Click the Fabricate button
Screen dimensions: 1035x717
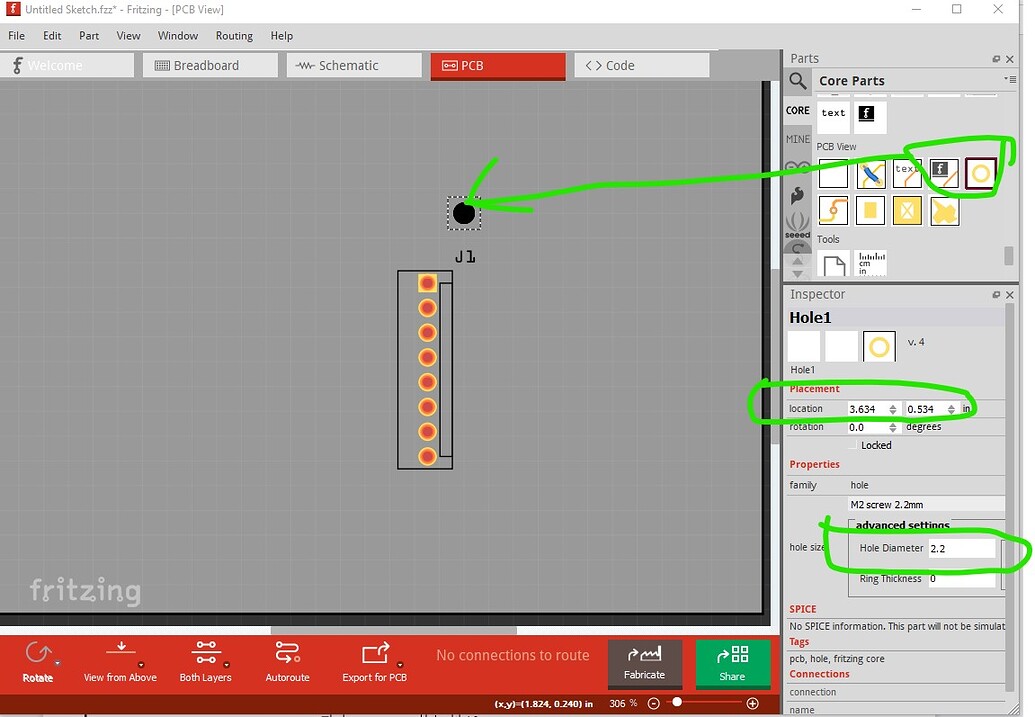[644, 662]
